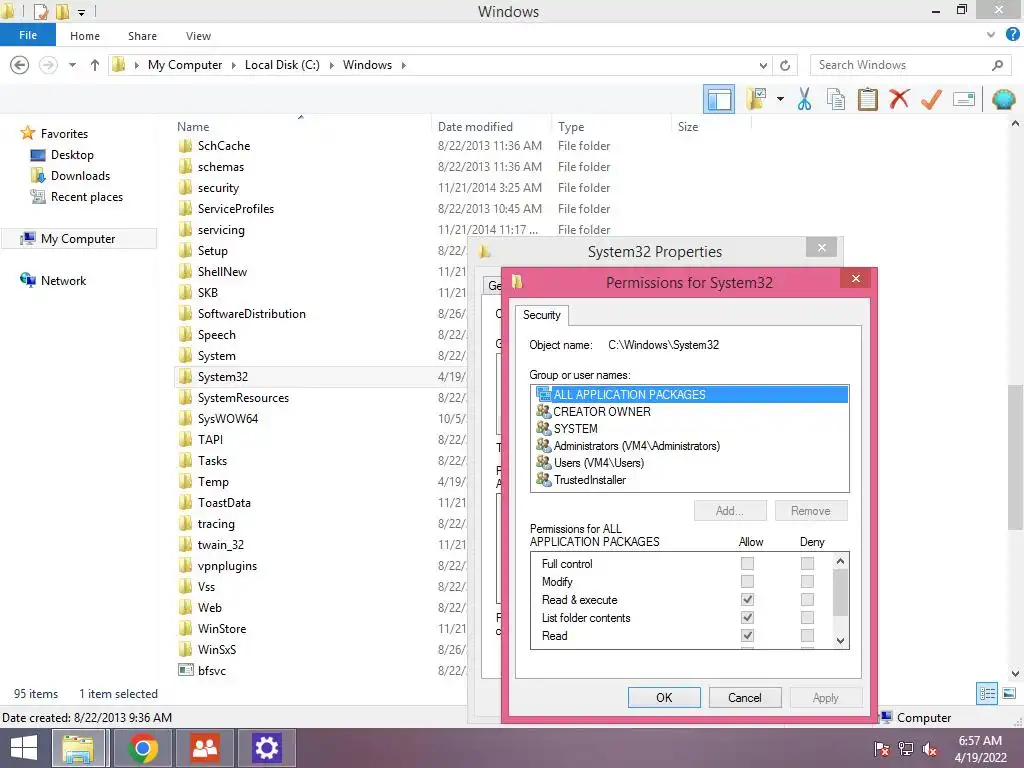
Task: Go up one folder level
Action: point(95,65)
